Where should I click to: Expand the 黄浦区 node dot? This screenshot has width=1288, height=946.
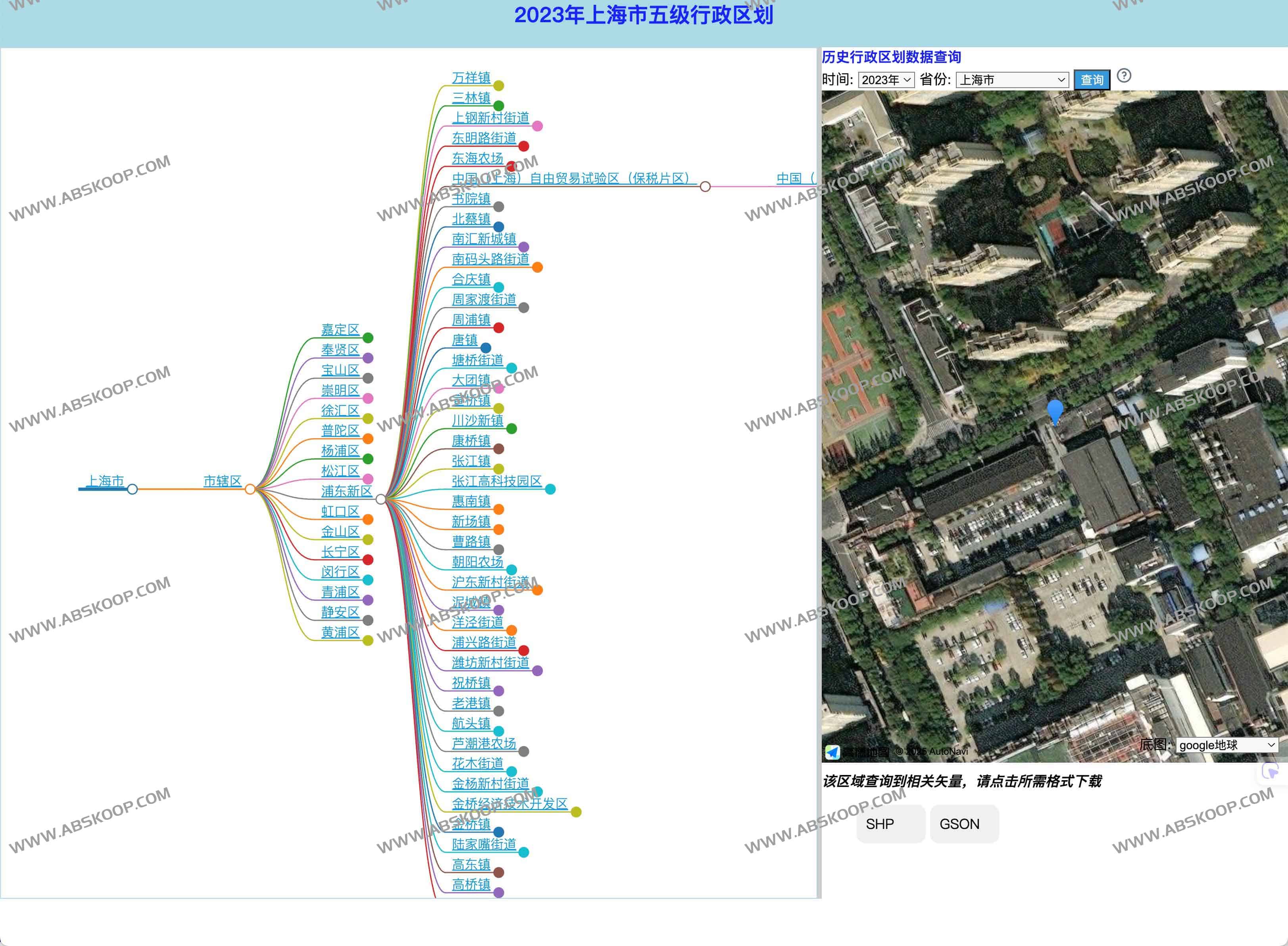[x=368, y=640]
